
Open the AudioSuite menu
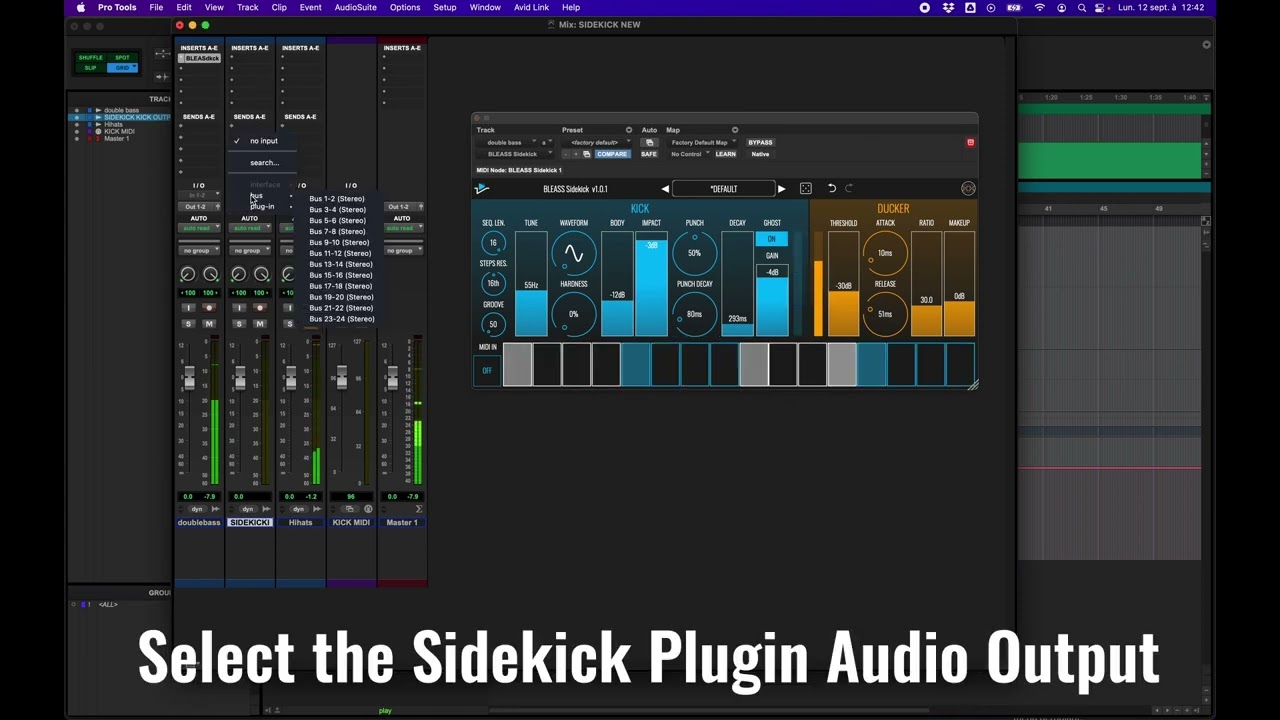pos(355,7)
